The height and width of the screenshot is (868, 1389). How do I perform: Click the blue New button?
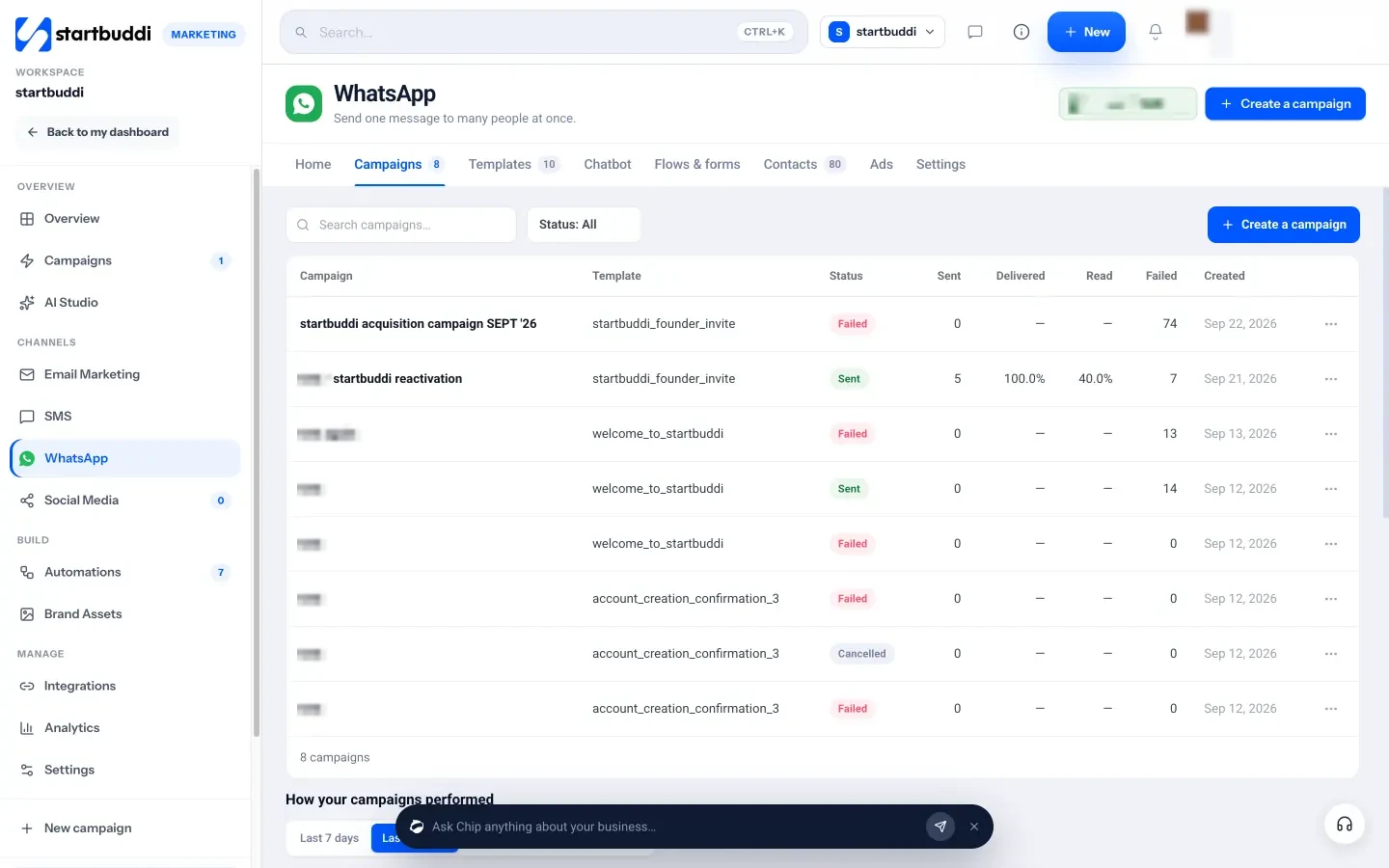[1086, 32]
